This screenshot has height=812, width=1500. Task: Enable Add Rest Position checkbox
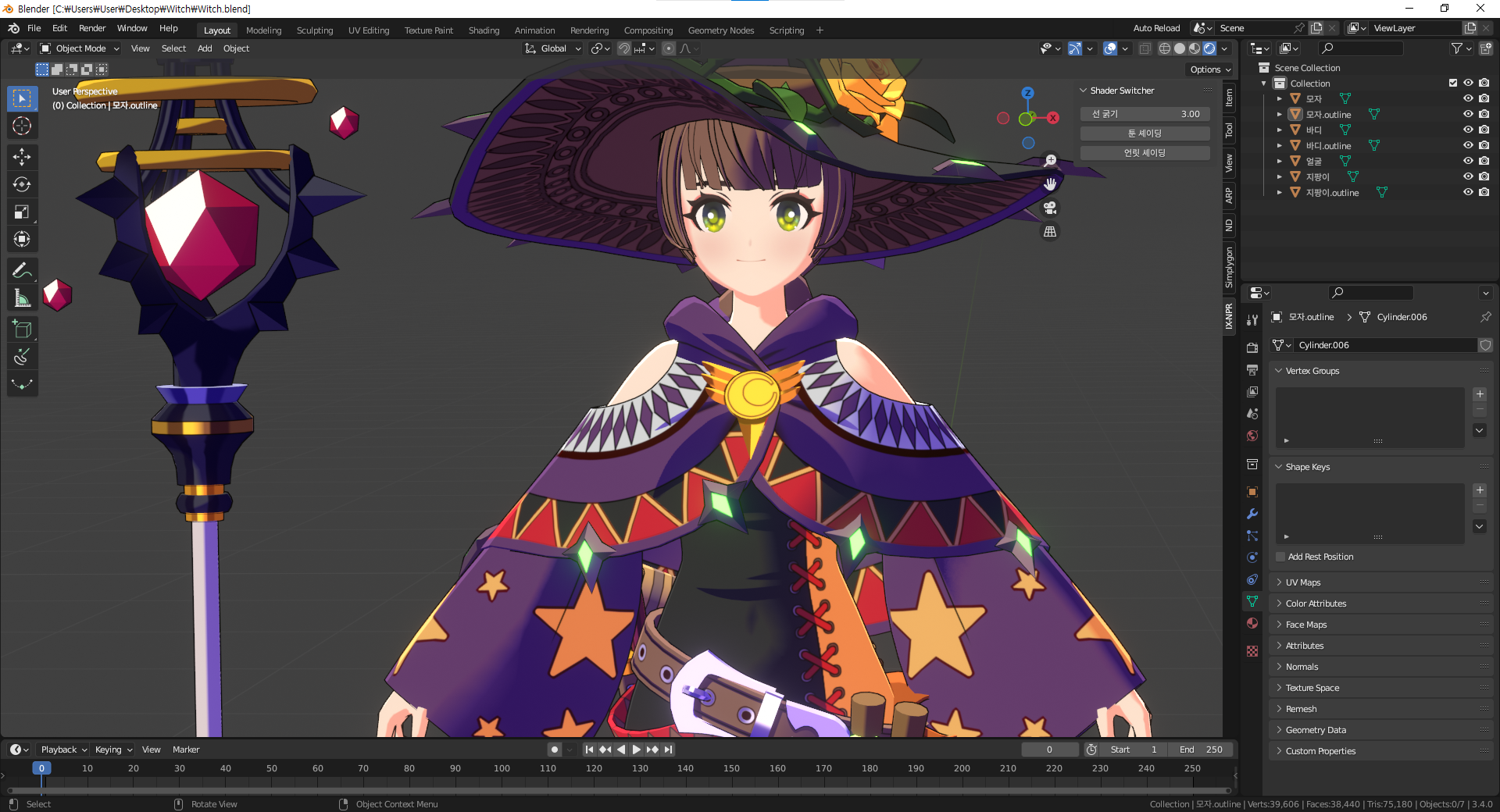click(x=1280, y=557)
